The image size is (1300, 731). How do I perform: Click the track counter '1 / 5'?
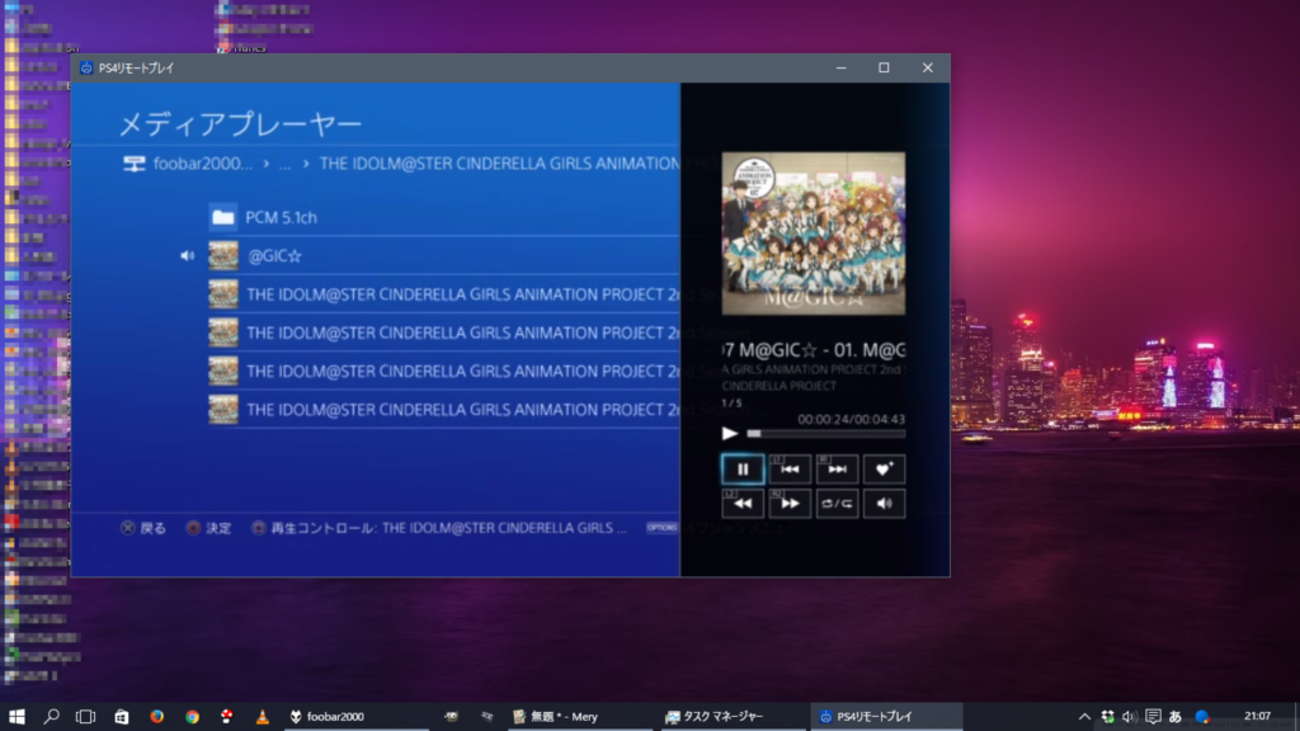(732, 403)
